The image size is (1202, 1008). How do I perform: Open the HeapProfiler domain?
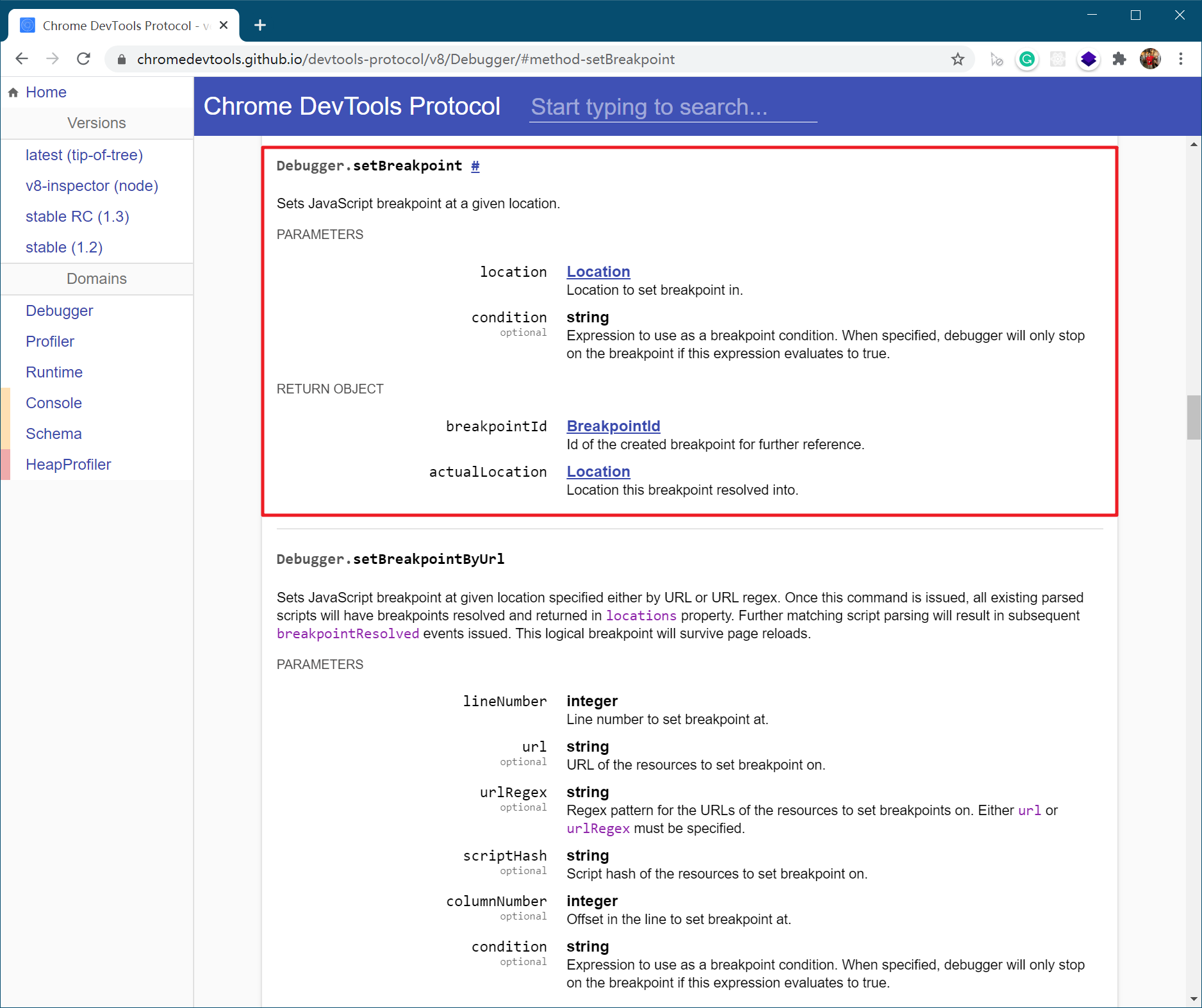coord(69,465)
